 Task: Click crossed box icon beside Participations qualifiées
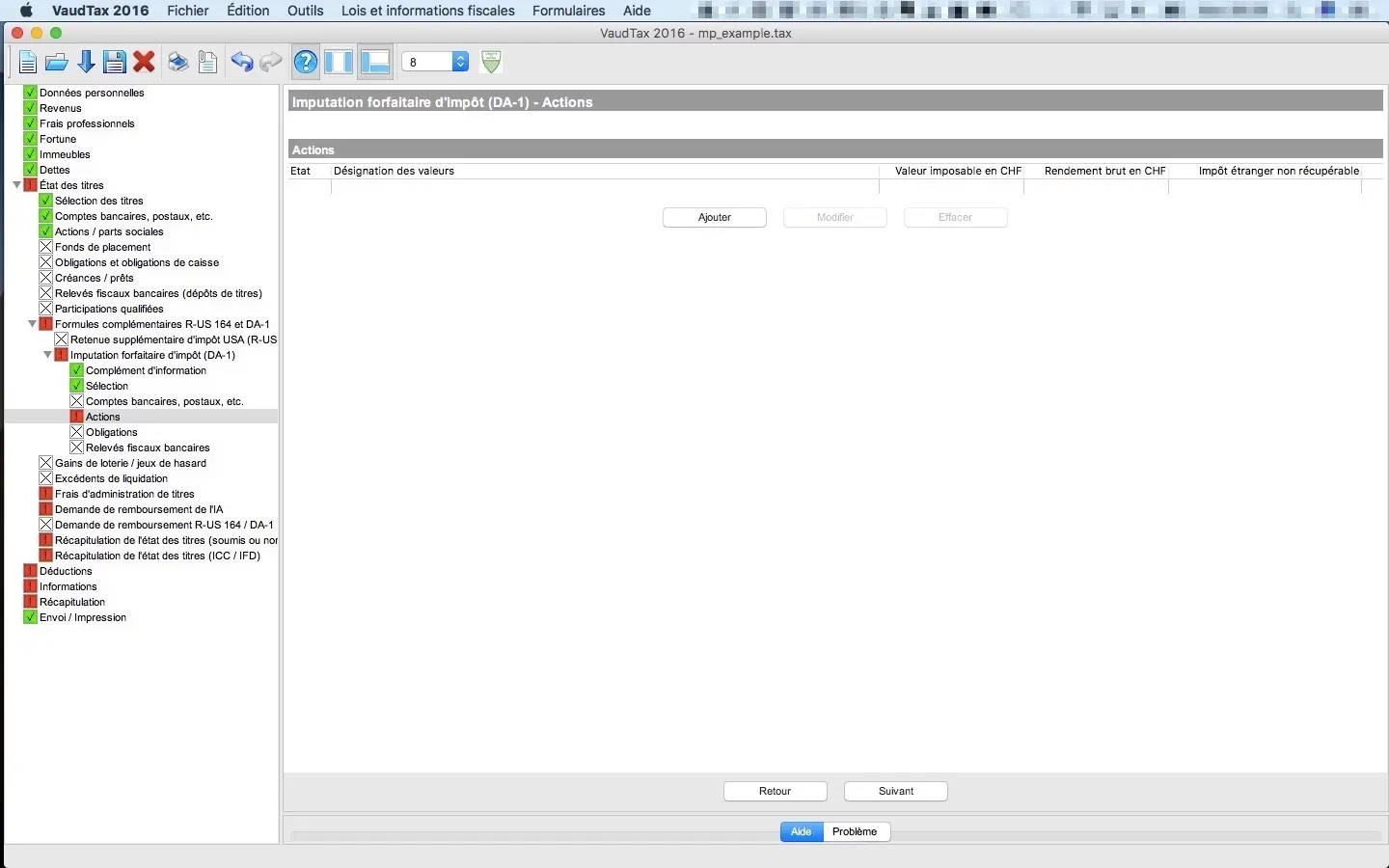point(45,309)
